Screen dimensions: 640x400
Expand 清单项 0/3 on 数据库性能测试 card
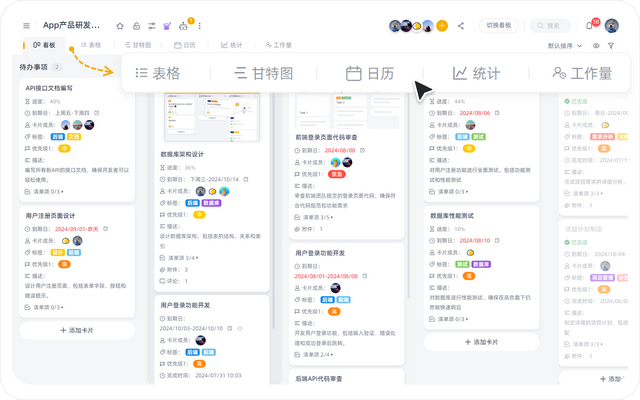(x=449, y=319)
